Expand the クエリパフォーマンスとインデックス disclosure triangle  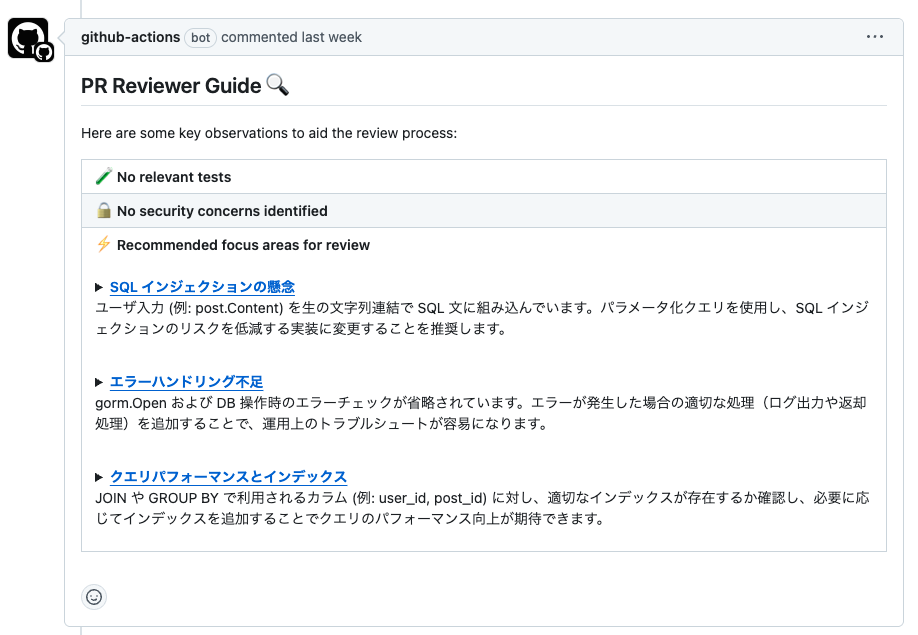100,477
